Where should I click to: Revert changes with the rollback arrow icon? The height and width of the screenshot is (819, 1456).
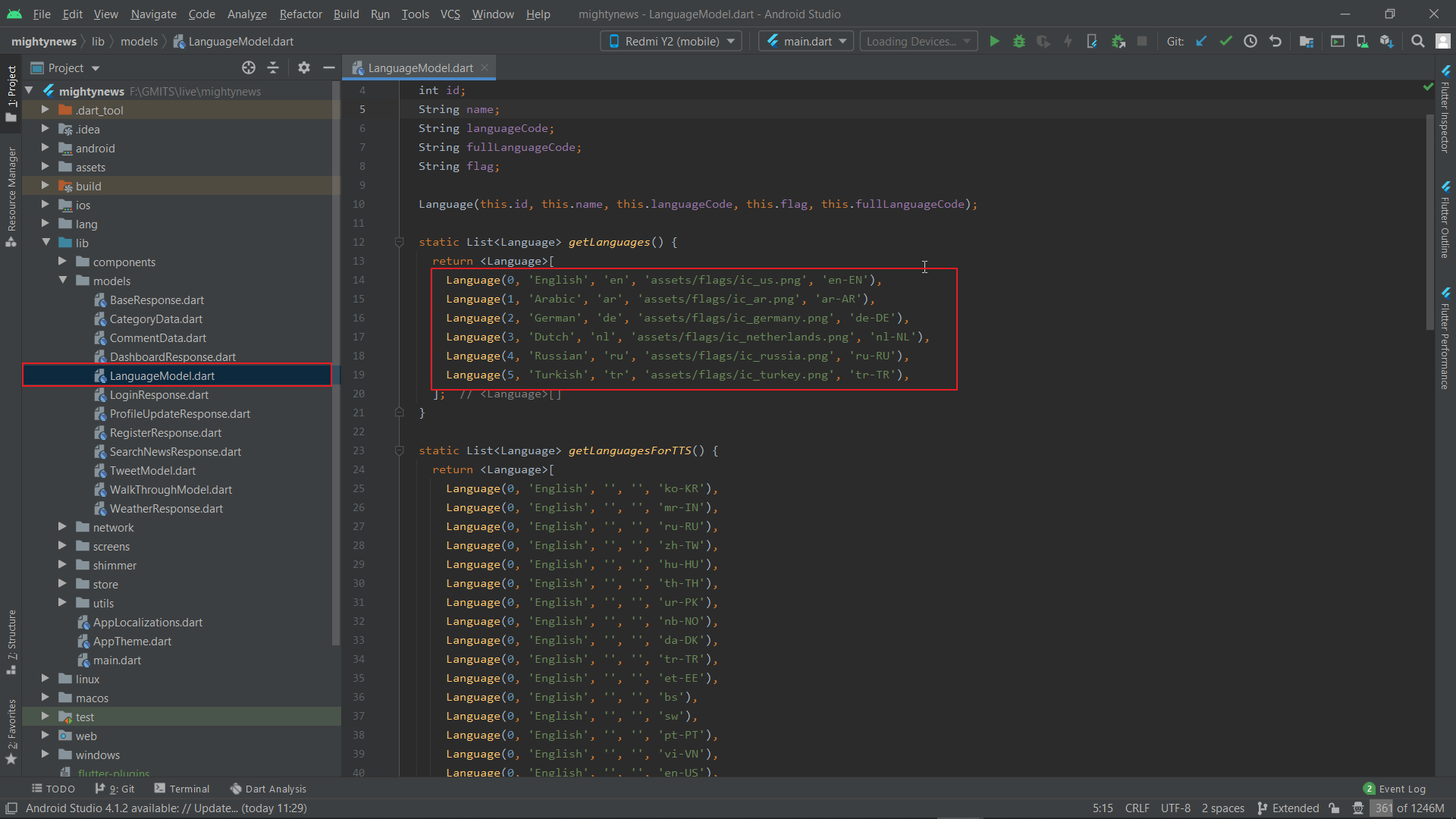(1276, 42)
